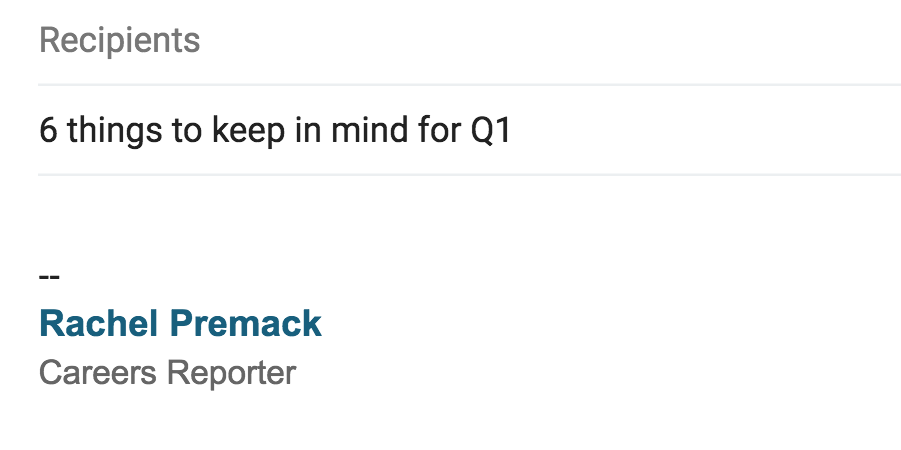
Task: Click blank space right of subject text
Action: coord(700,131)
